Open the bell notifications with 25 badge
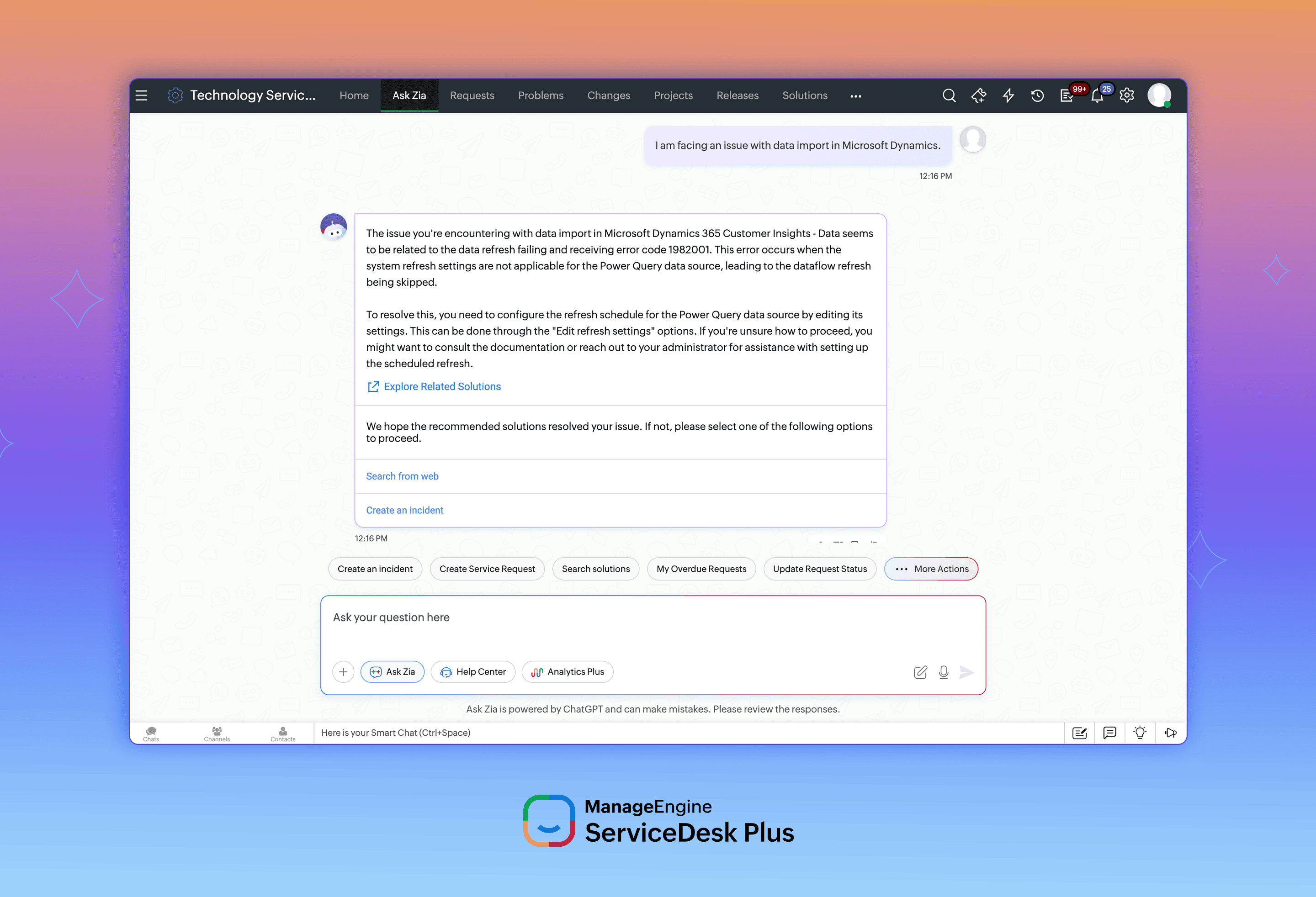Screen dimensions: 1316x897 [x=1097, y=95]
